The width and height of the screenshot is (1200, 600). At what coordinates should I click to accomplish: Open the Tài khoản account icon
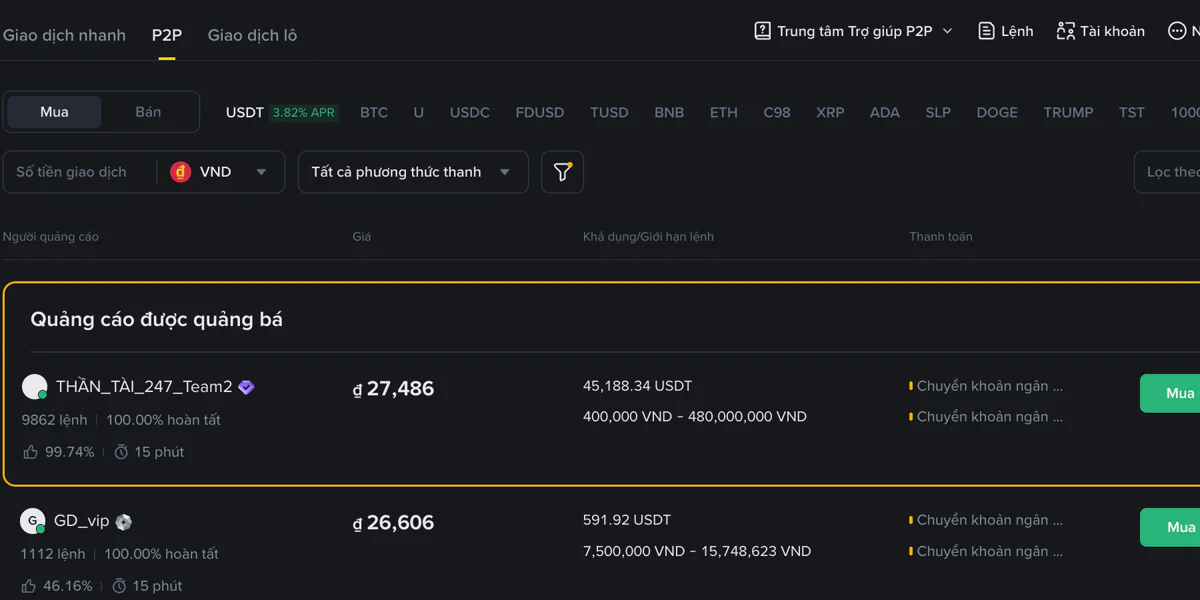tap(1066, 31)
